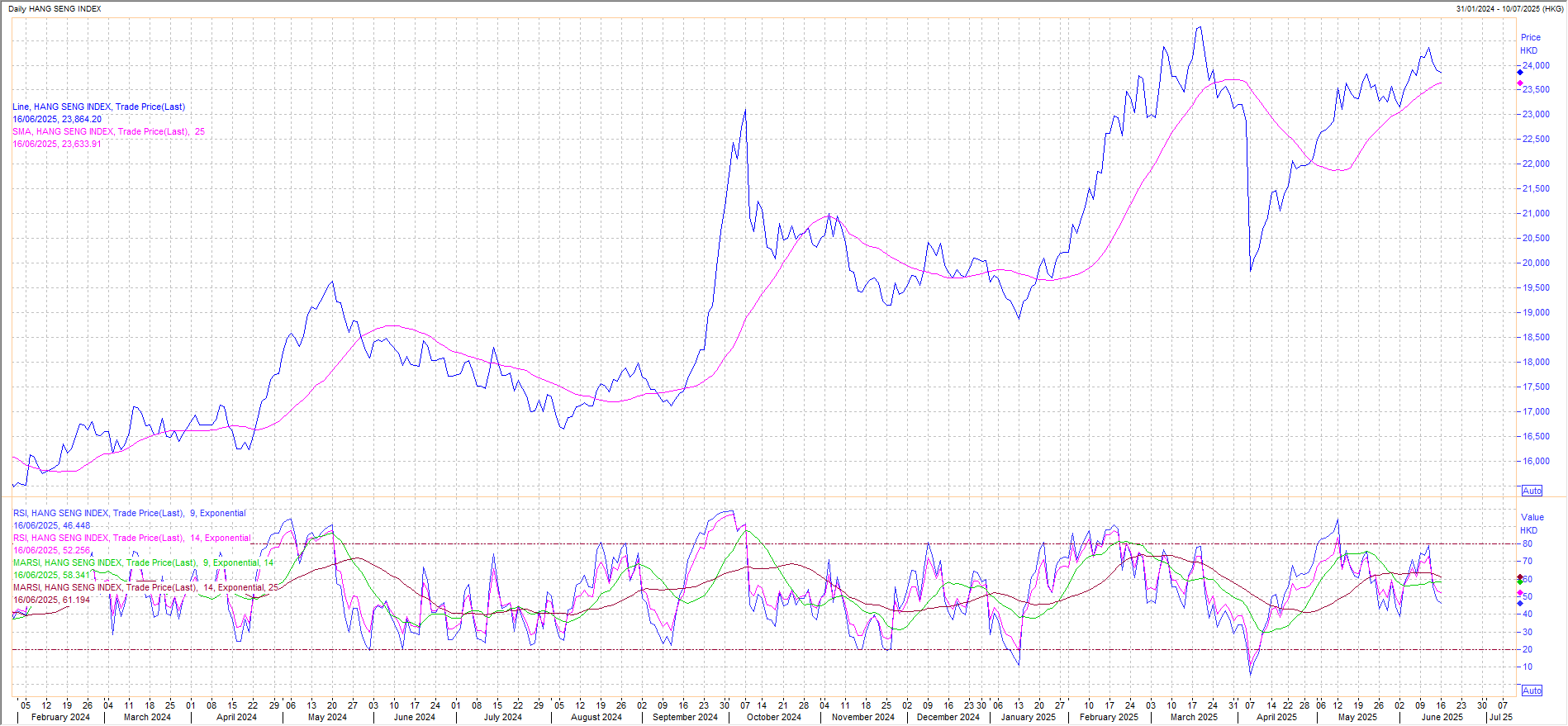Click the Jul 25 month label
Image resolution: width=1568 pixels, height=726 pixels.
(x=1500, y=717)
